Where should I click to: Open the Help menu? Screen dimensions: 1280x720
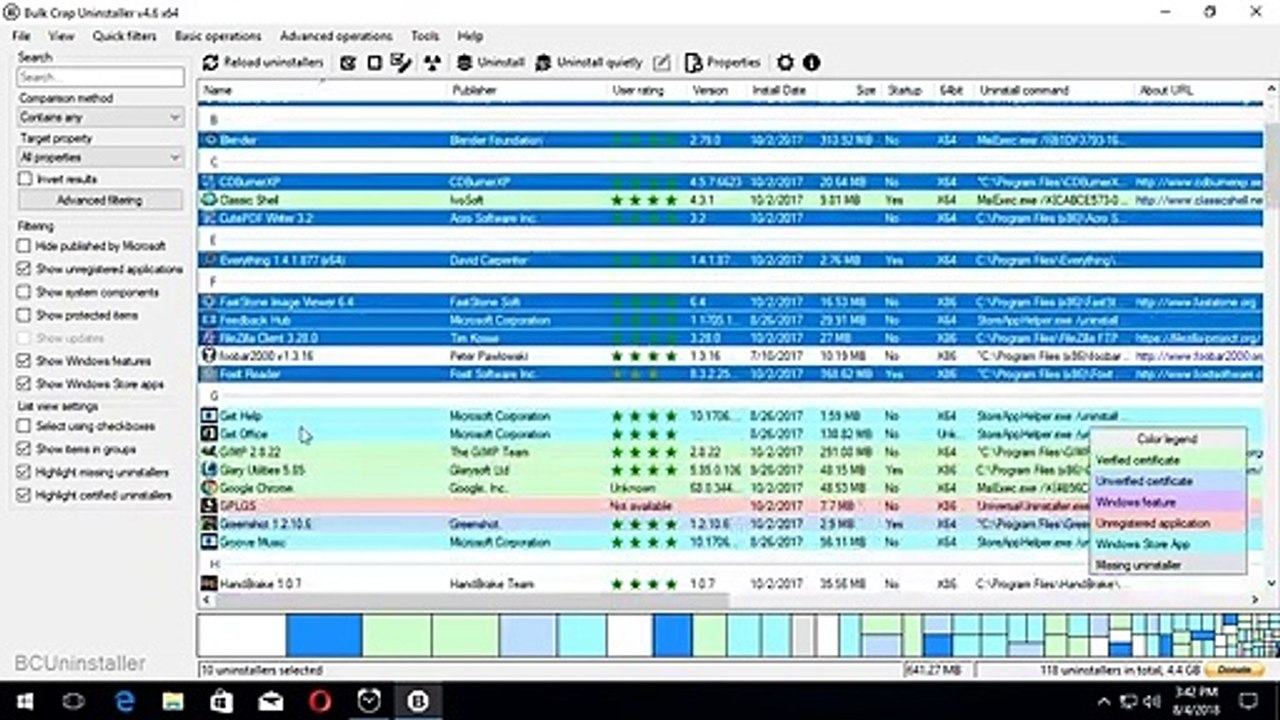point(470,36)
